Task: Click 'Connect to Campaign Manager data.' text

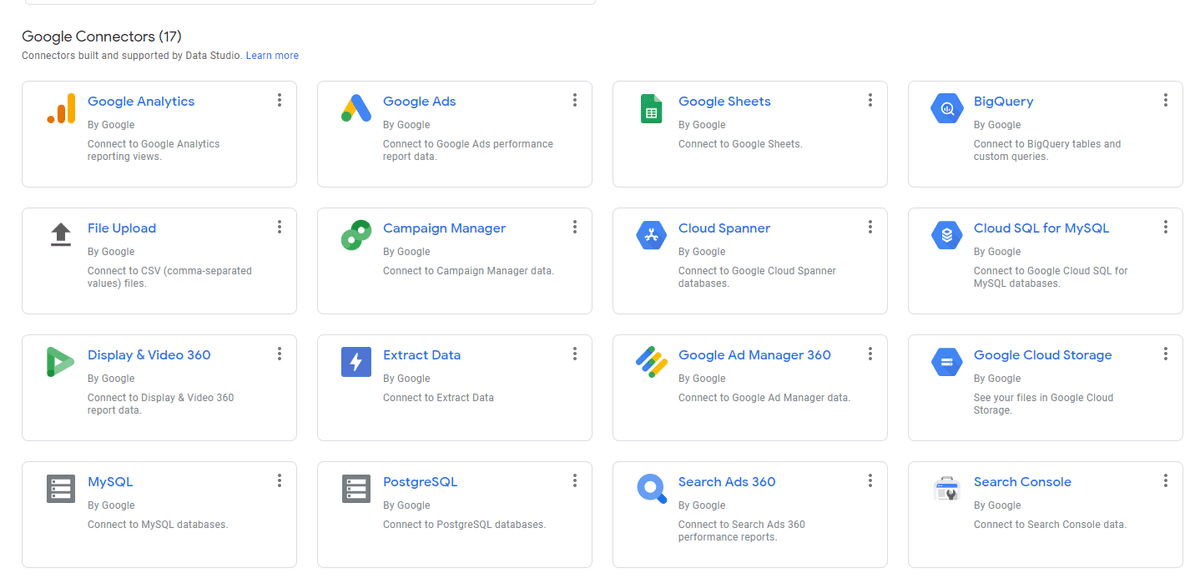Action: point(468,271)
